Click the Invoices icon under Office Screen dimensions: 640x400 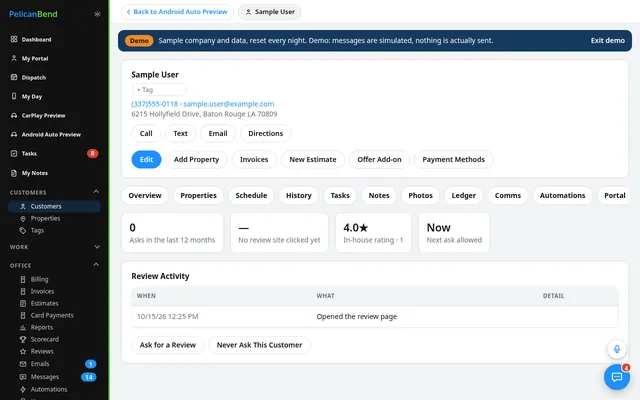(x=23, y=291)
